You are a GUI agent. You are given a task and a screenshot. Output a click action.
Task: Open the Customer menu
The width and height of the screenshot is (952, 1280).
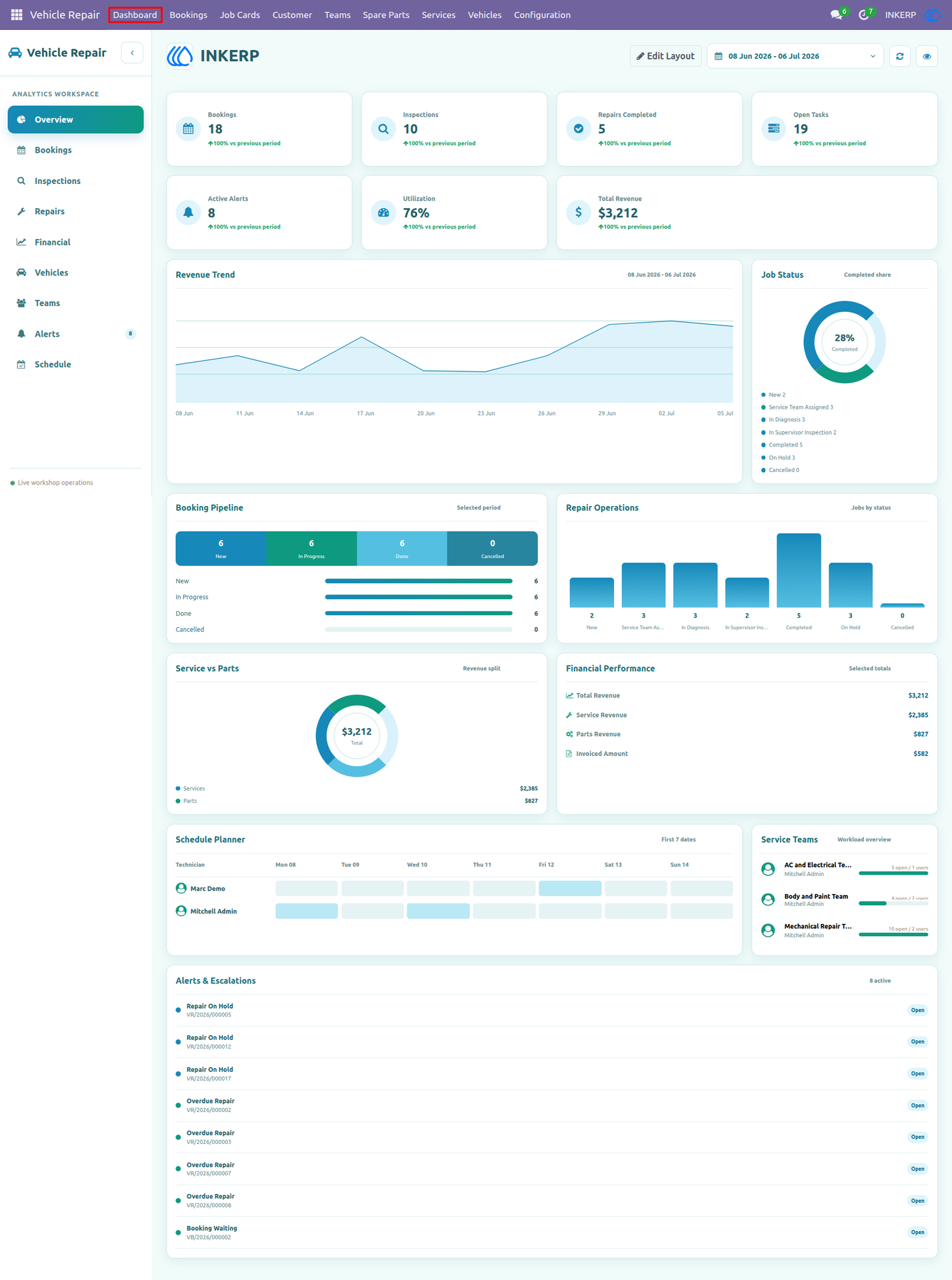(x=292, y=15)
